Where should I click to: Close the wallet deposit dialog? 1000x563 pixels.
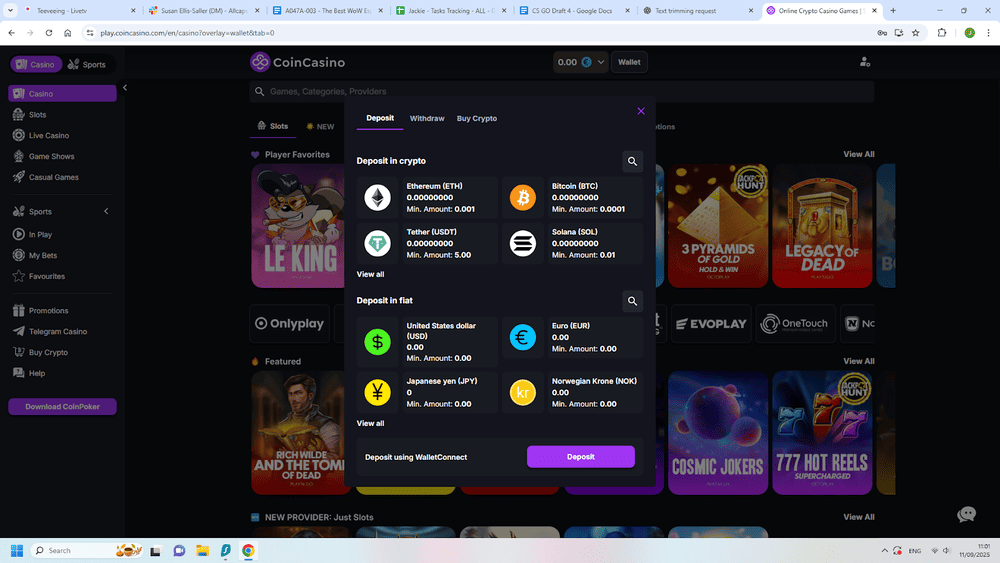point(641,111)
